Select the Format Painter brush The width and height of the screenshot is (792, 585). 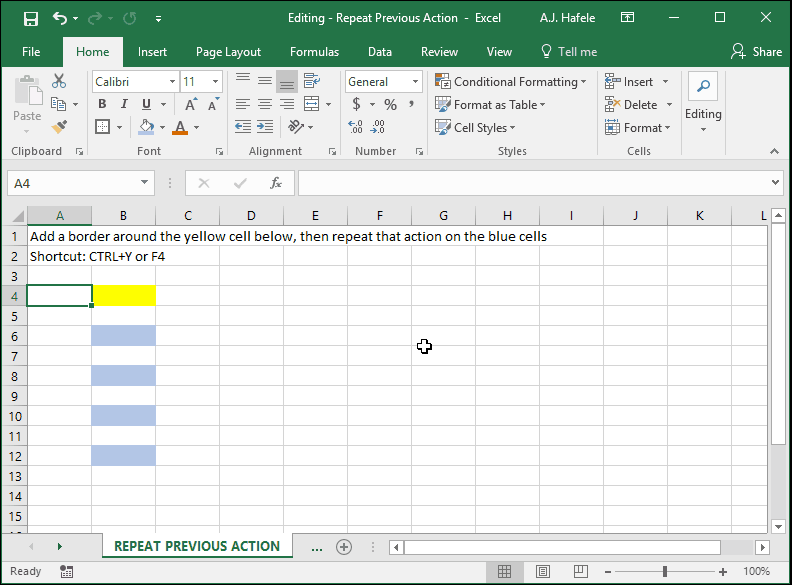[59, 127]
